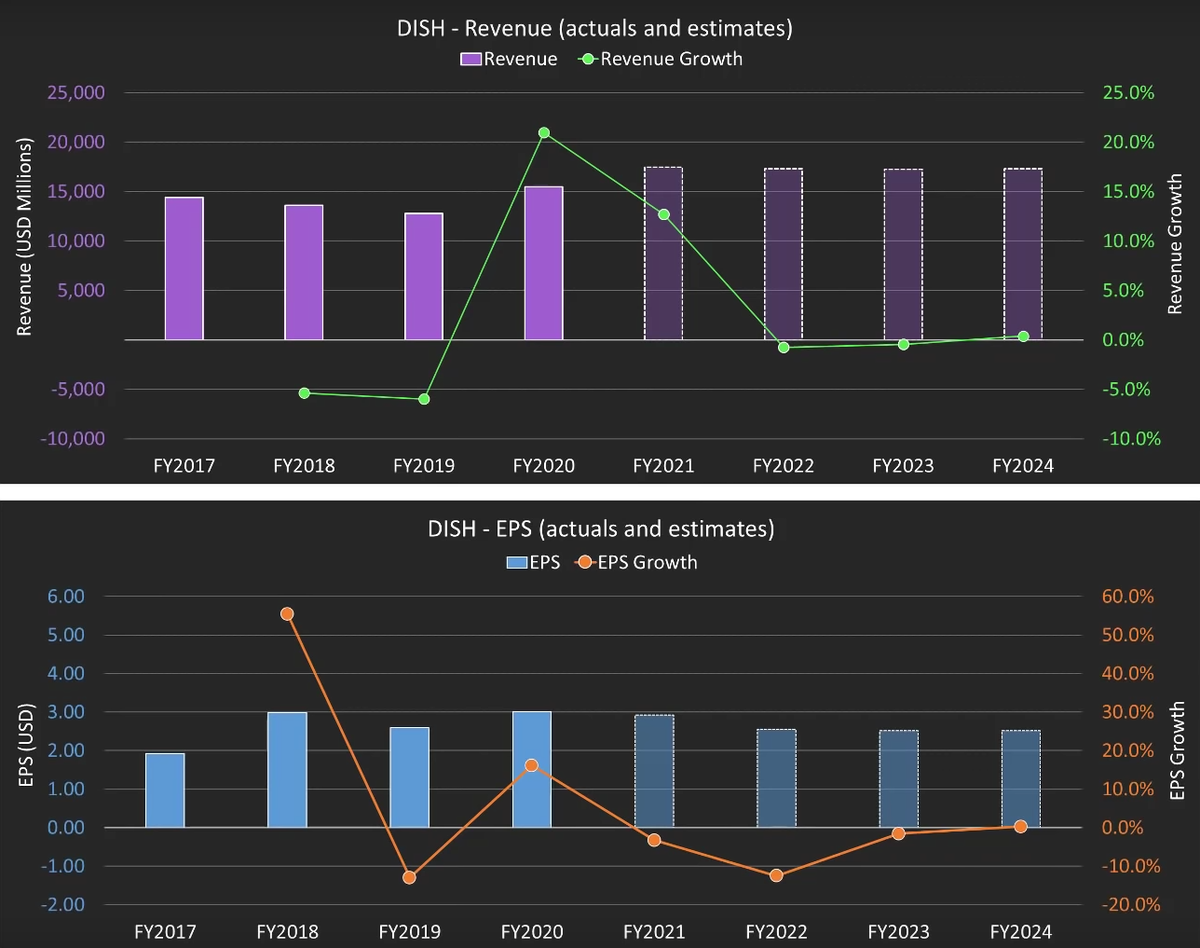
Task: Click the '25,000' revenue axis label
Action: pos(76,93)
